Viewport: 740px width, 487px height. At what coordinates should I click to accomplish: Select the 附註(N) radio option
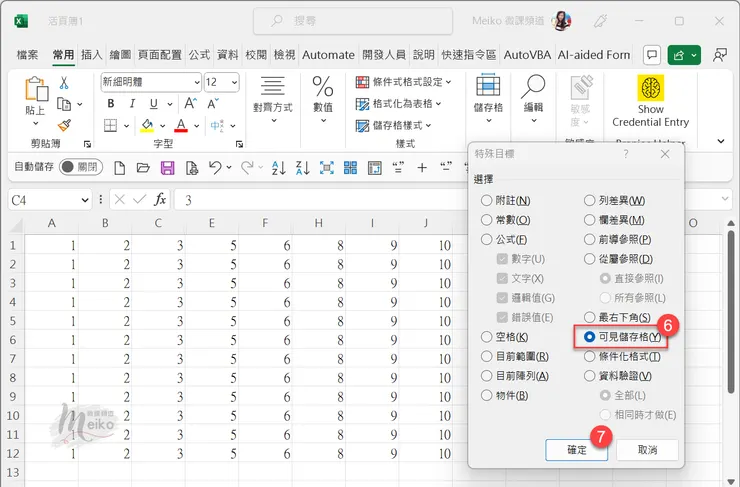(x=486, y=201)
